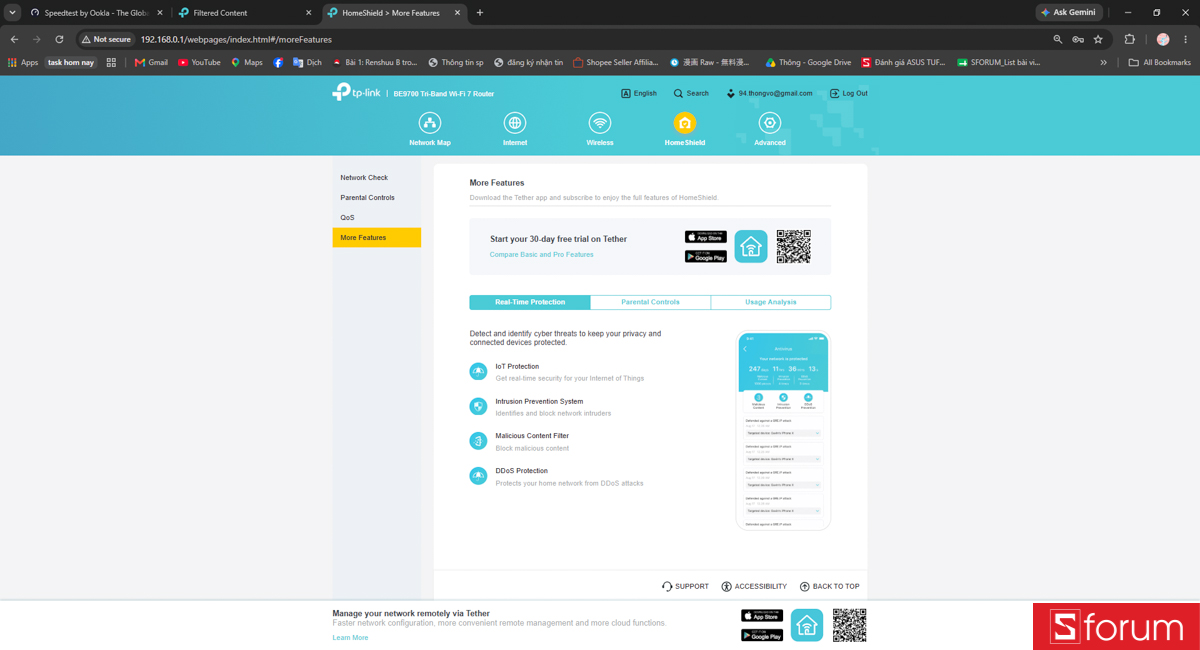
Task: Open the Gmail bookmark
Action: click(152, 62)
